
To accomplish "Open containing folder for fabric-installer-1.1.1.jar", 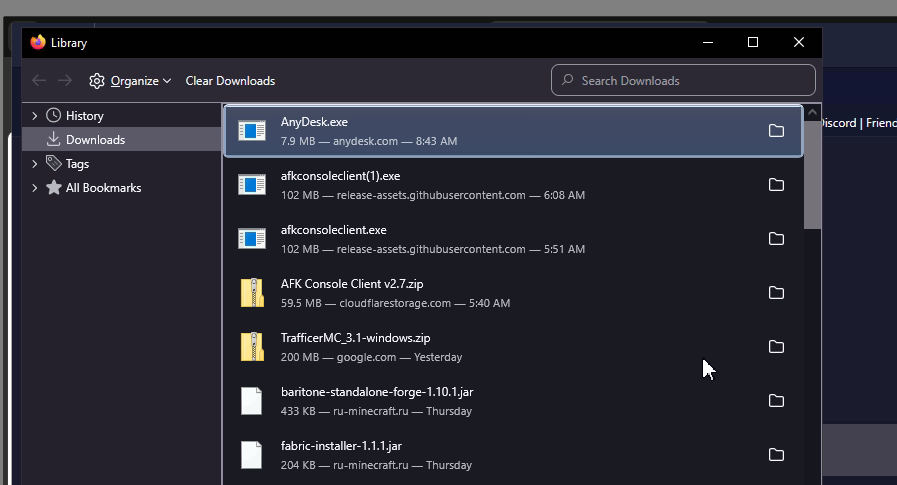I will coord(776,455).
